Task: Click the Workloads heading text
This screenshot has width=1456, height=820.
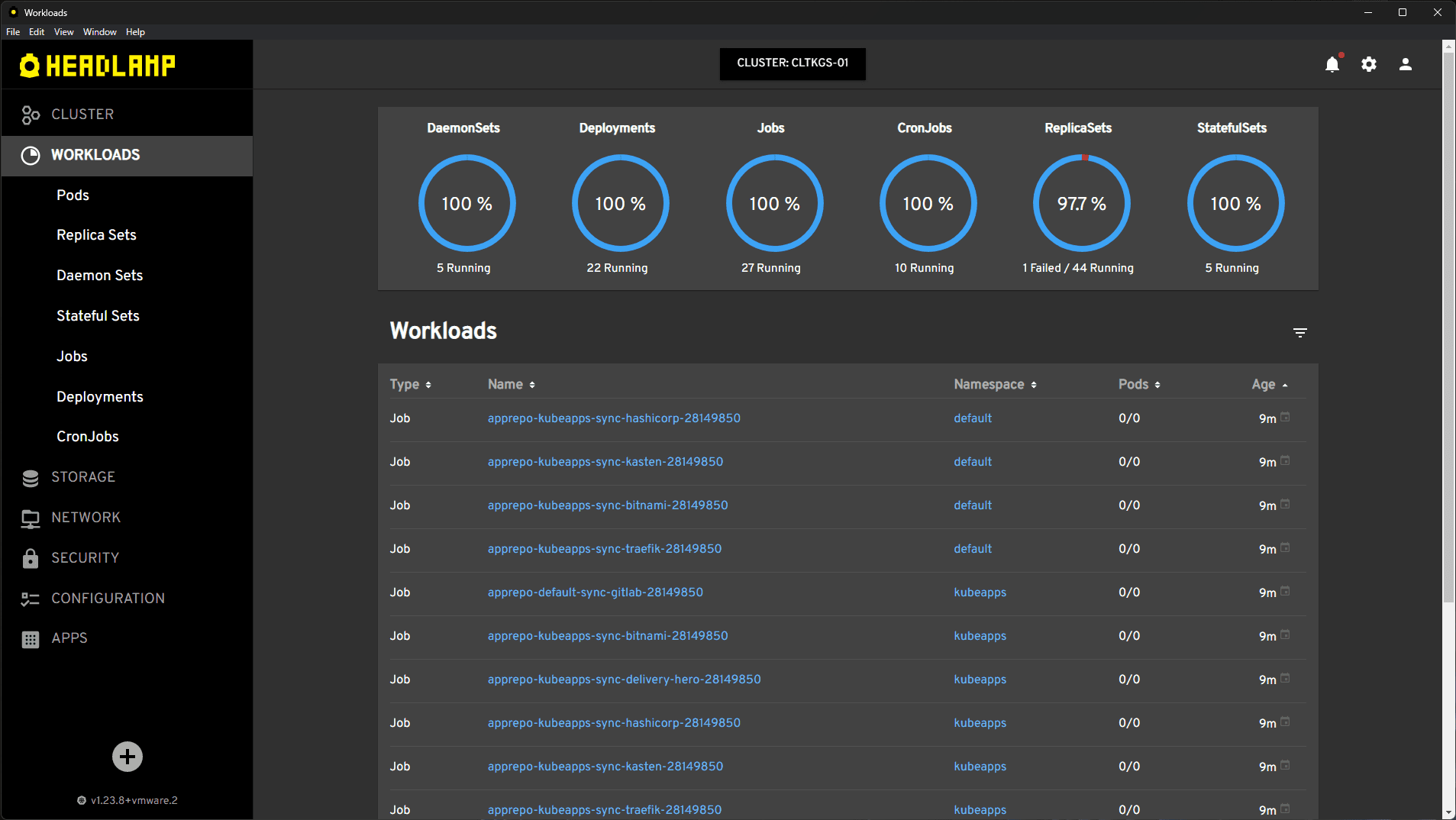Action: pos(443,331)
